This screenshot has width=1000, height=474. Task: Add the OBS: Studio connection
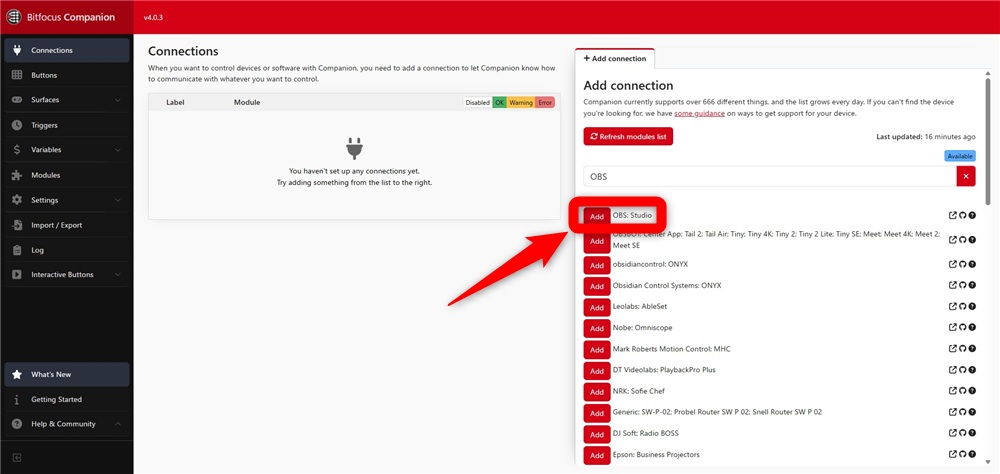point(597,216)
